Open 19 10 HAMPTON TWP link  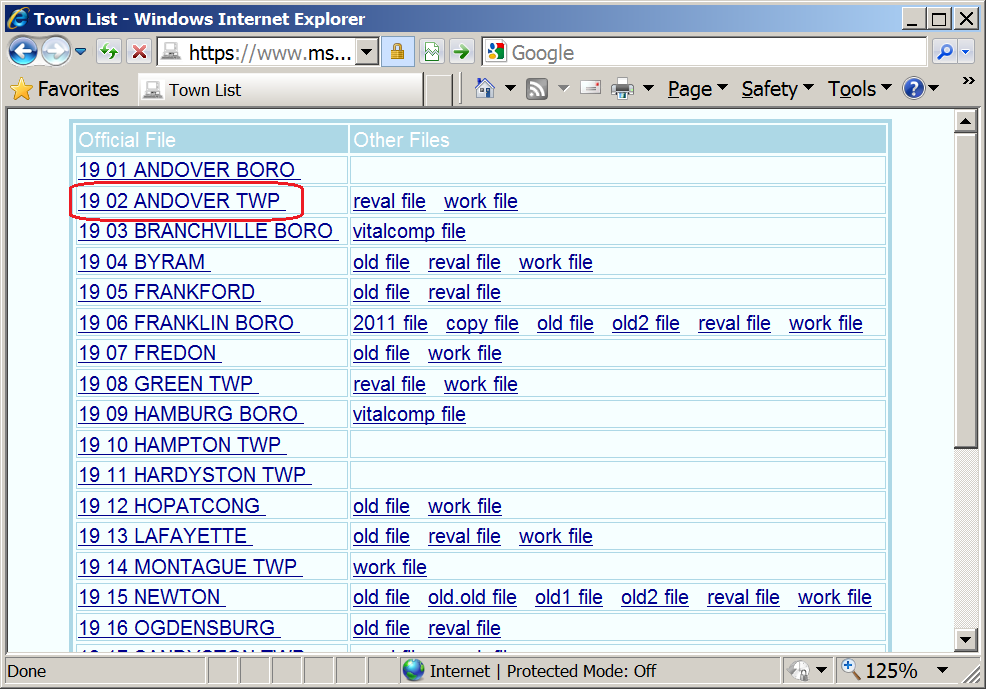[x=180, y=445]
